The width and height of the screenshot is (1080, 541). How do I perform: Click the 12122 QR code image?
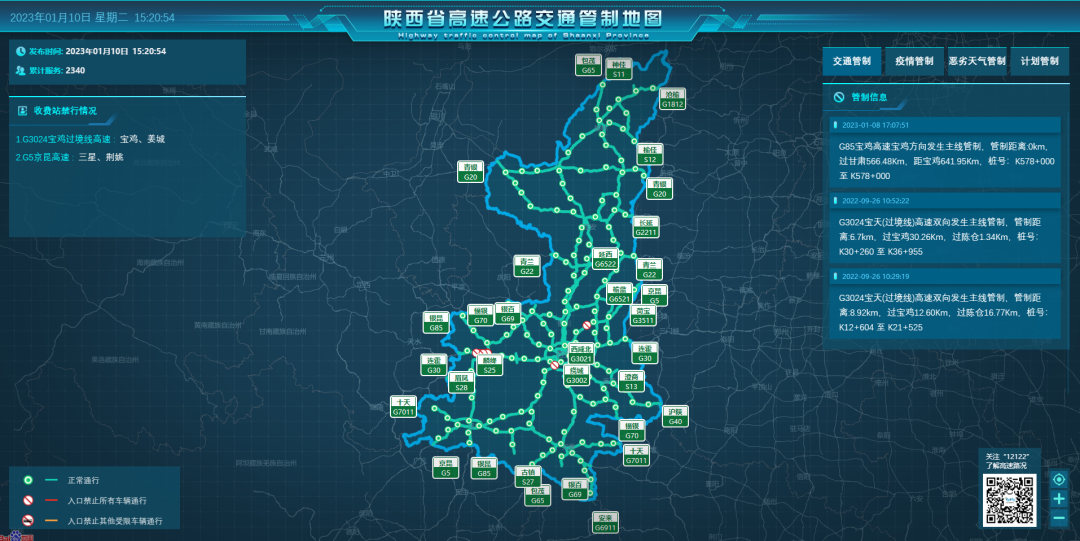tap(1008, 499)
